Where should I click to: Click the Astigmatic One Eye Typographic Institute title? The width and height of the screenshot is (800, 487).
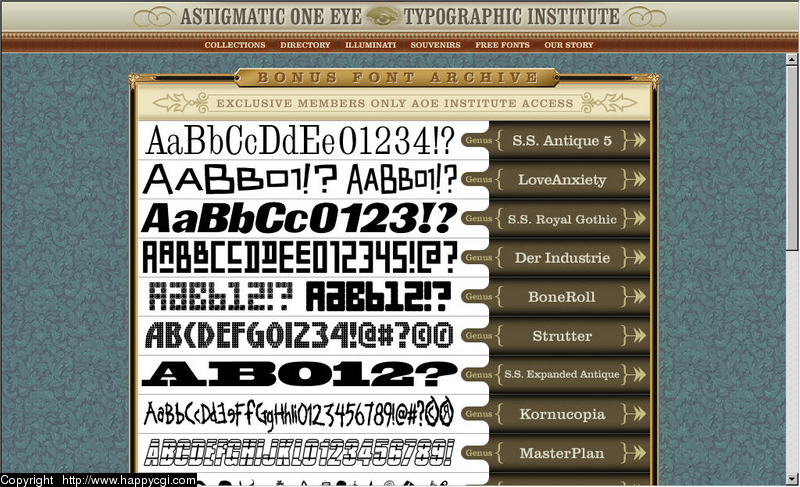(400, 16)
